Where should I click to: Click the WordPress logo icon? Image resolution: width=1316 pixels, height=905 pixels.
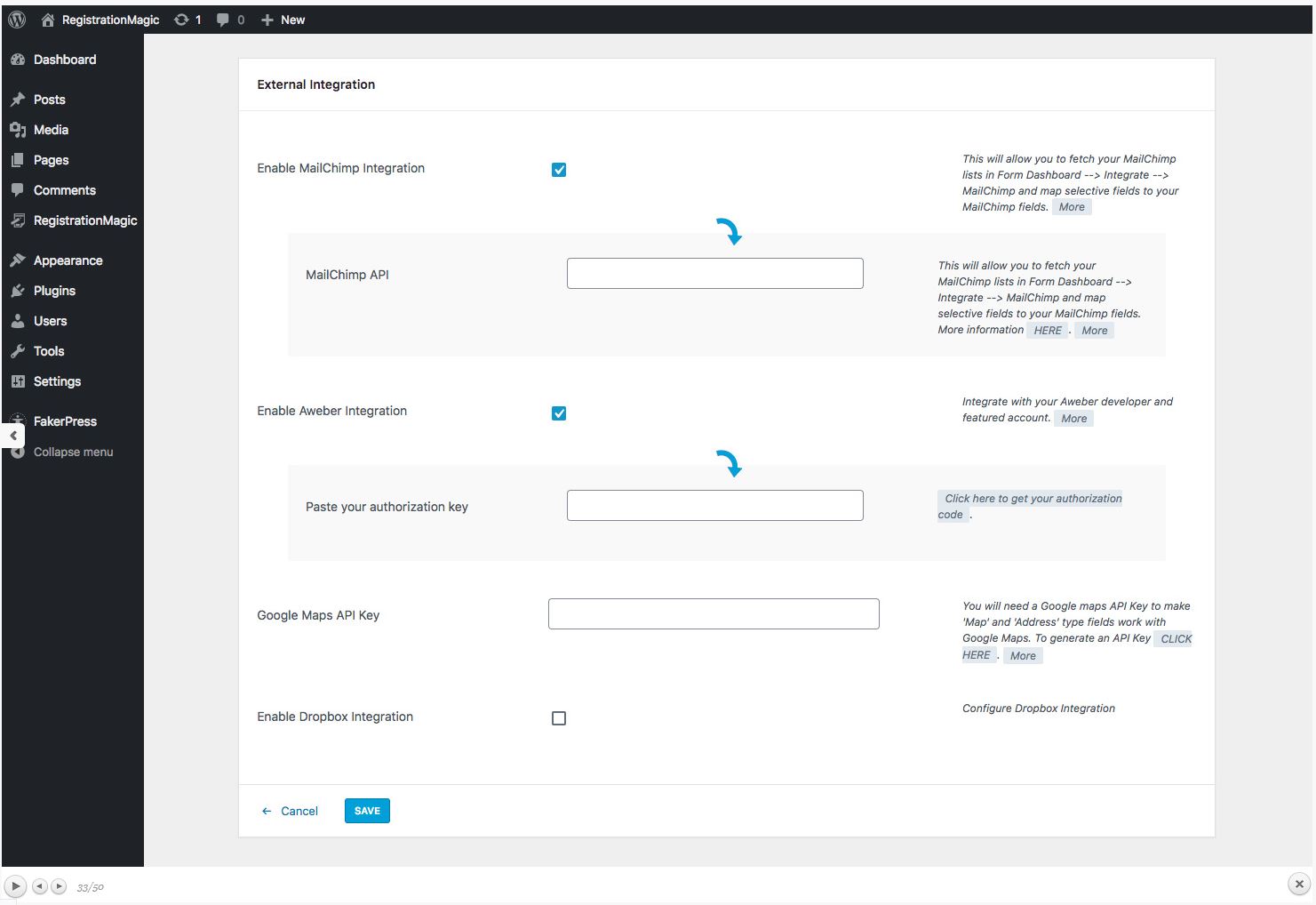click(17, 20)
